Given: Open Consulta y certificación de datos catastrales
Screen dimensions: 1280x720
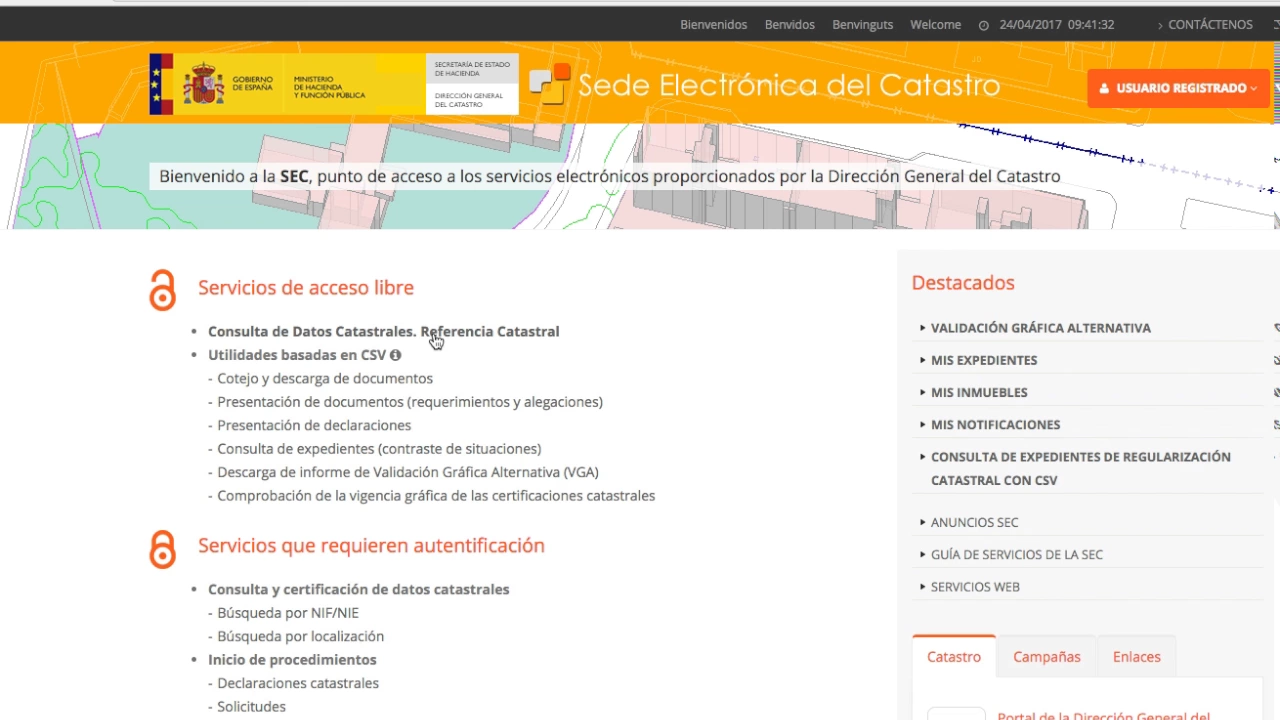Looking at the screenshot, I should coord(359,589).
